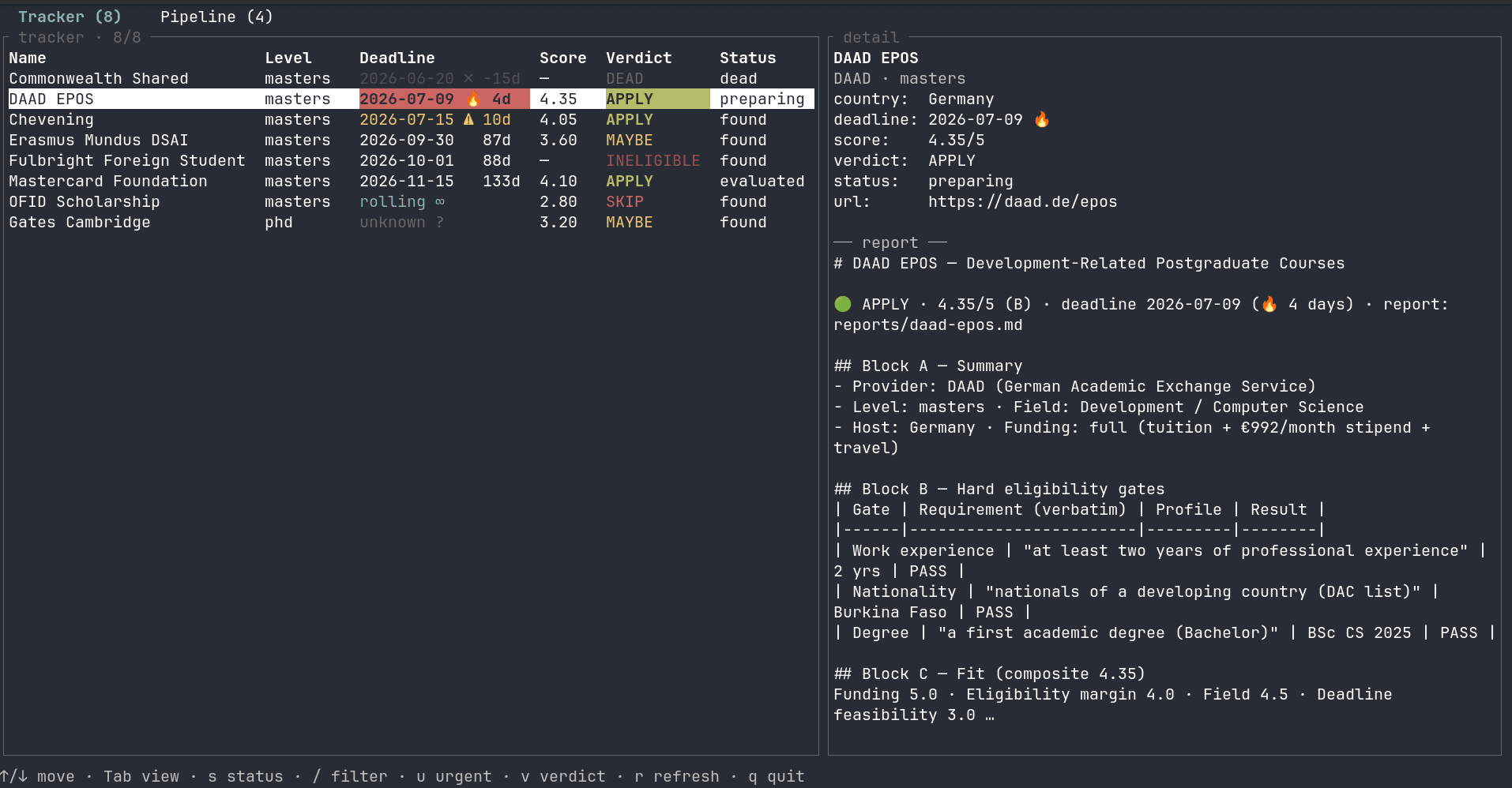Click the question mark beside the unknown deadline
The height and width of the screenshot is (788, 1512).
440,222
